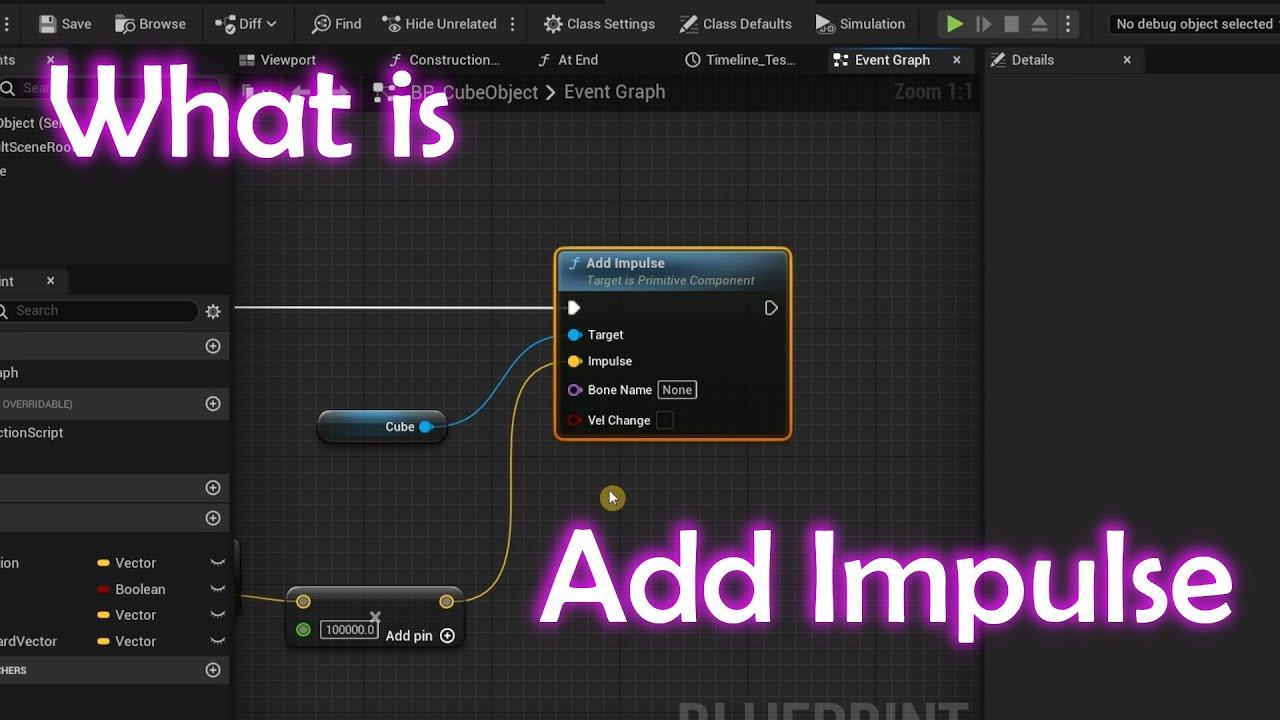This screenshot has height=720, width=1280.
Task: Open My Blueprint settings gear
Action: click(x=213, y=311)
